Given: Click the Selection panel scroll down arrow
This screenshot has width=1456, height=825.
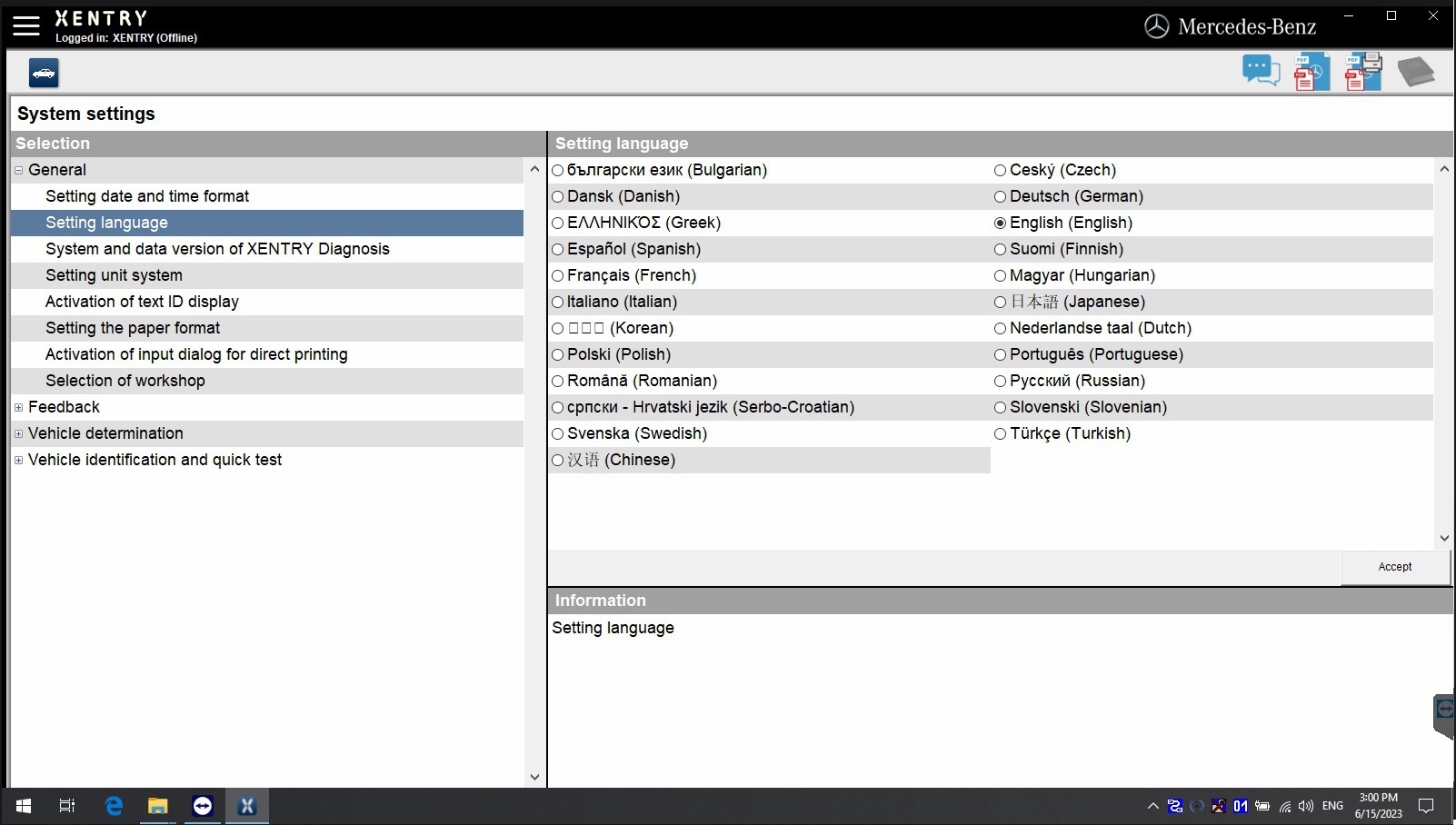Looking at the screenshot, I should click(x=534, y=777).
